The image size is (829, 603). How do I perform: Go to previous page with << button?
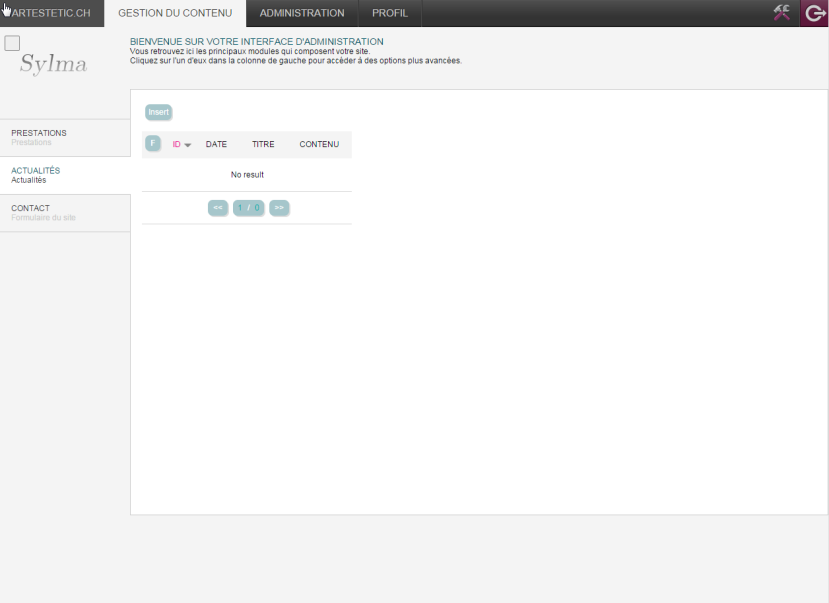[x=218, y=208]
